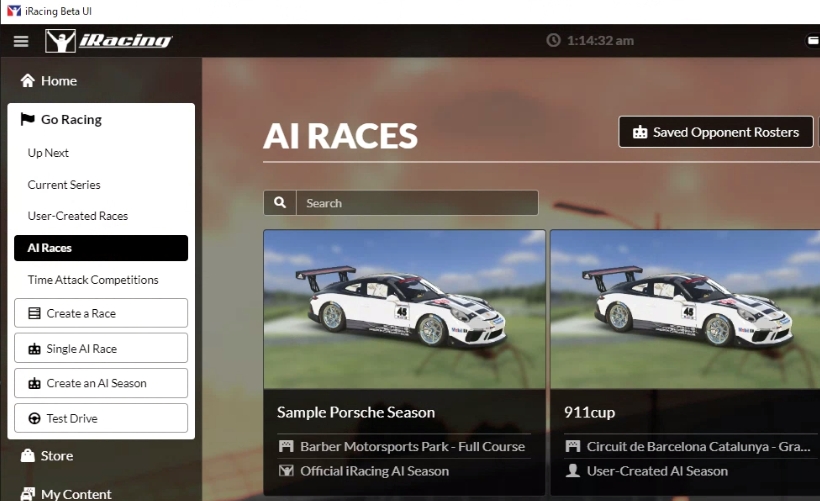Viewport: 820px width, 501px height.
Task: Open Sample Porsche Season car thumbnail
Action: point(404,309)
